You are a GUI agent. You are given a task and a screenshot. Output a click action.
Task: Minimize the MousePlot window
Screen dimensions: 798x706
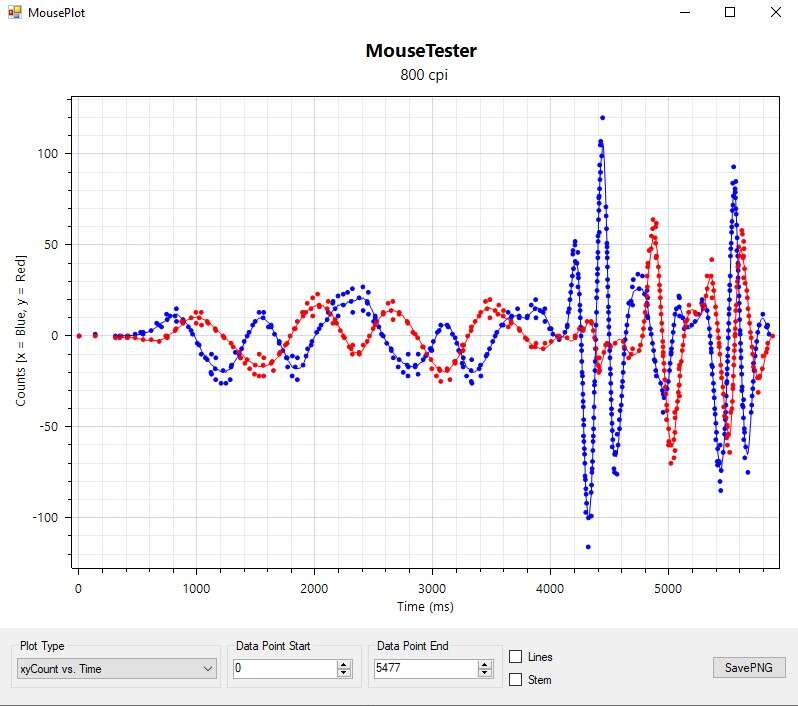[686, 13]
